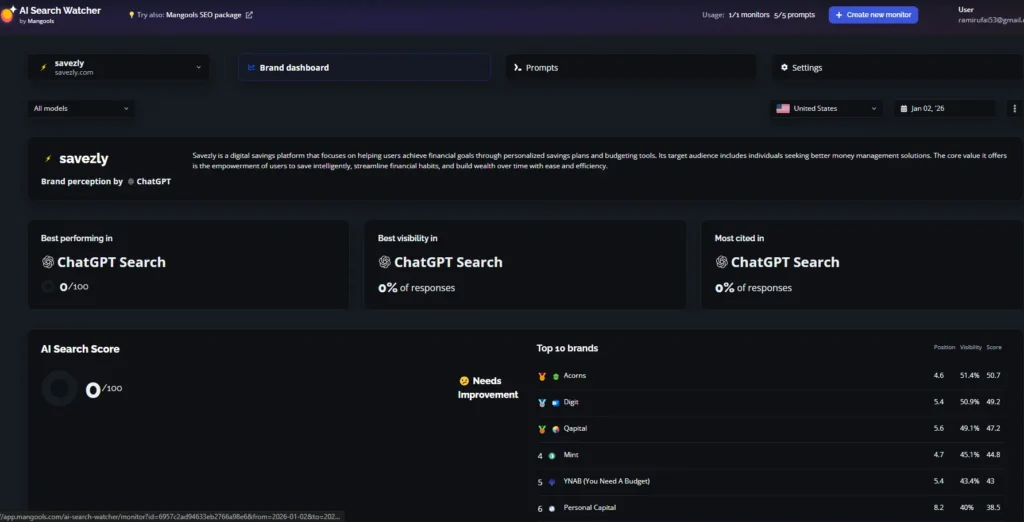Image resolution: width=1024 pixels, height=522 pixels.
Task: Click the calendar icon by the date
Action: (904, 108)
